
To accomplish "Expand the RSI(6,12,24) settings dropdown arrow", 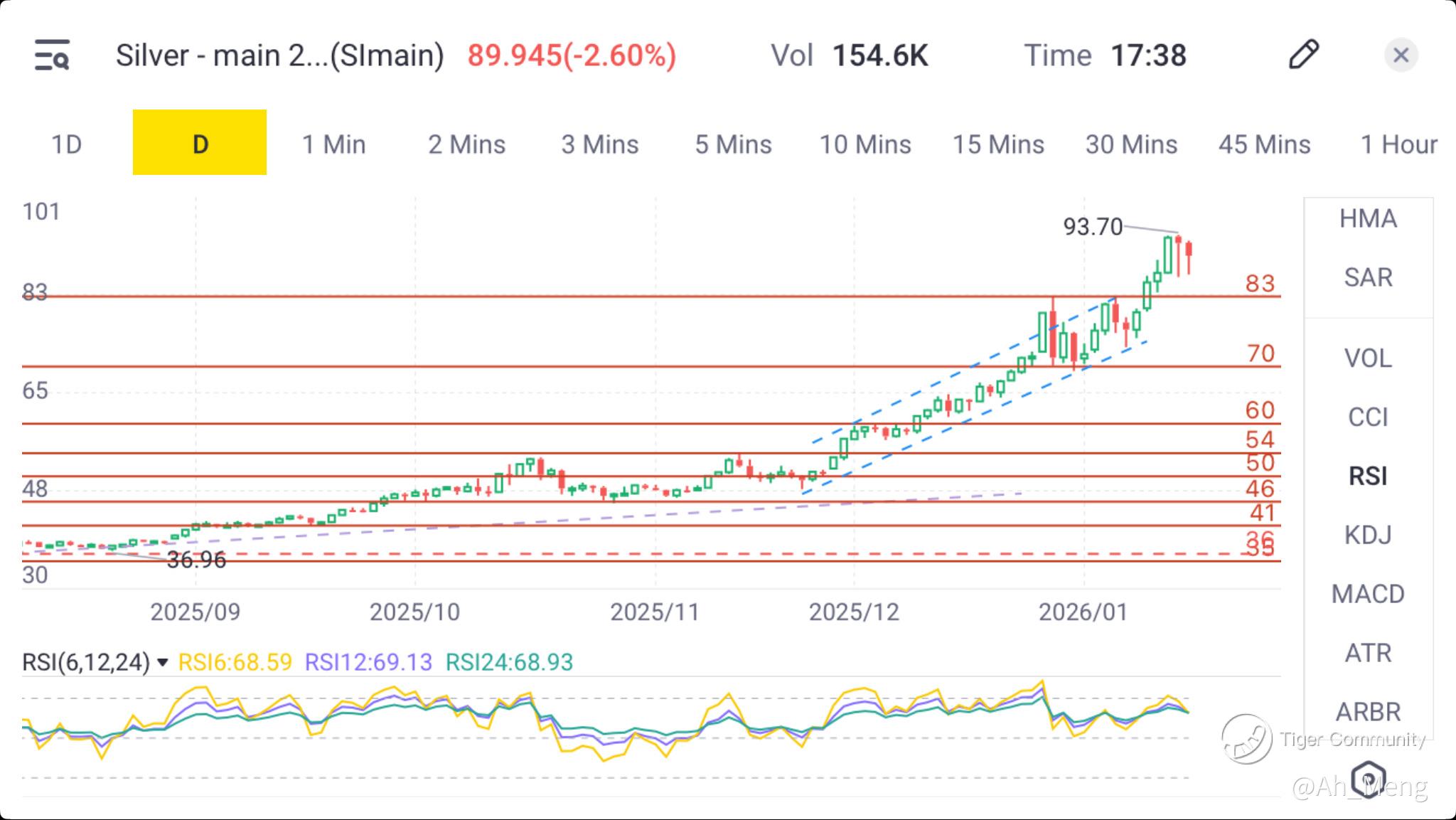I will coord(163,663).
